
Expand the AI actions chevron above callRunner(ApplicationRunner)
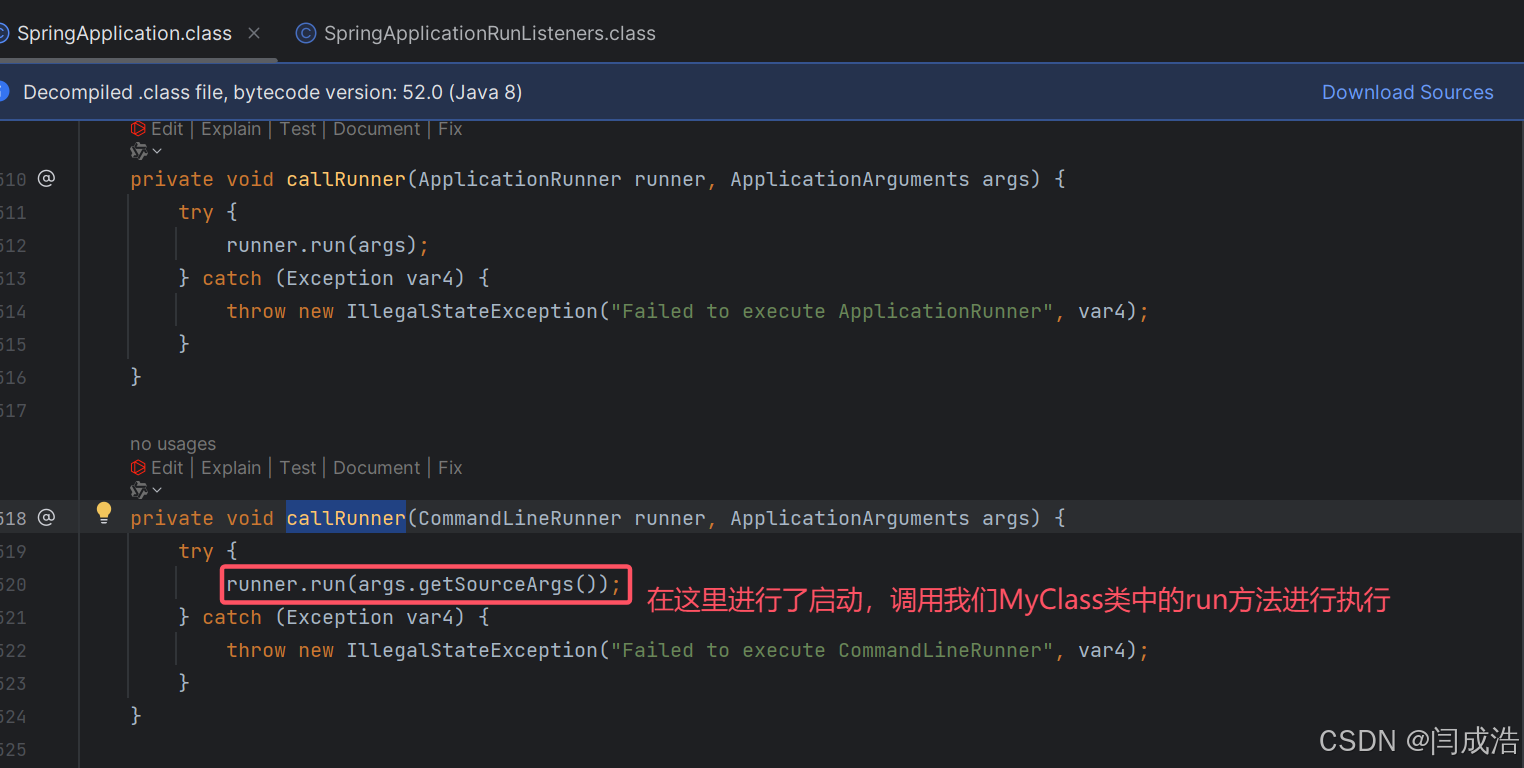(x=155, y=150)
